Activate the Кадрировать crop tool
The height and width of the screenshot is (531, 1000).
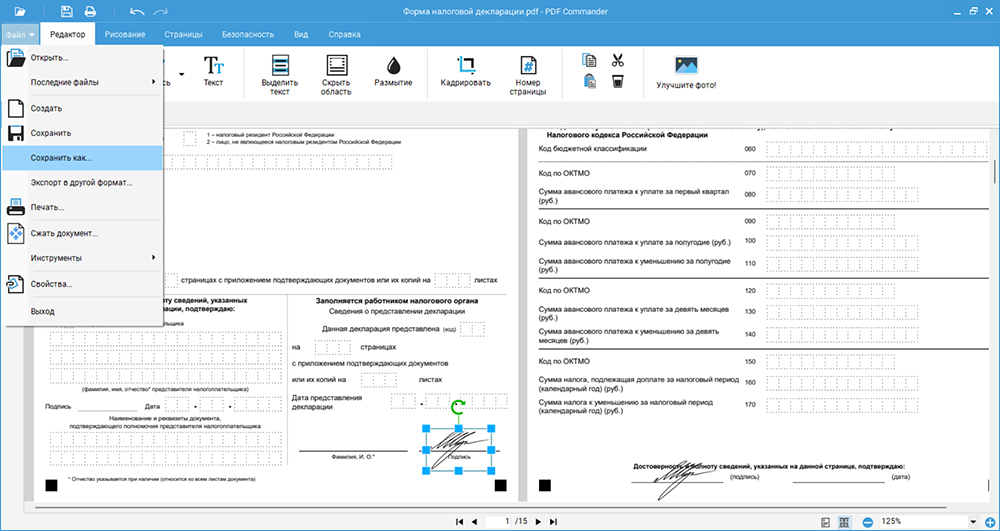(465, 71)
